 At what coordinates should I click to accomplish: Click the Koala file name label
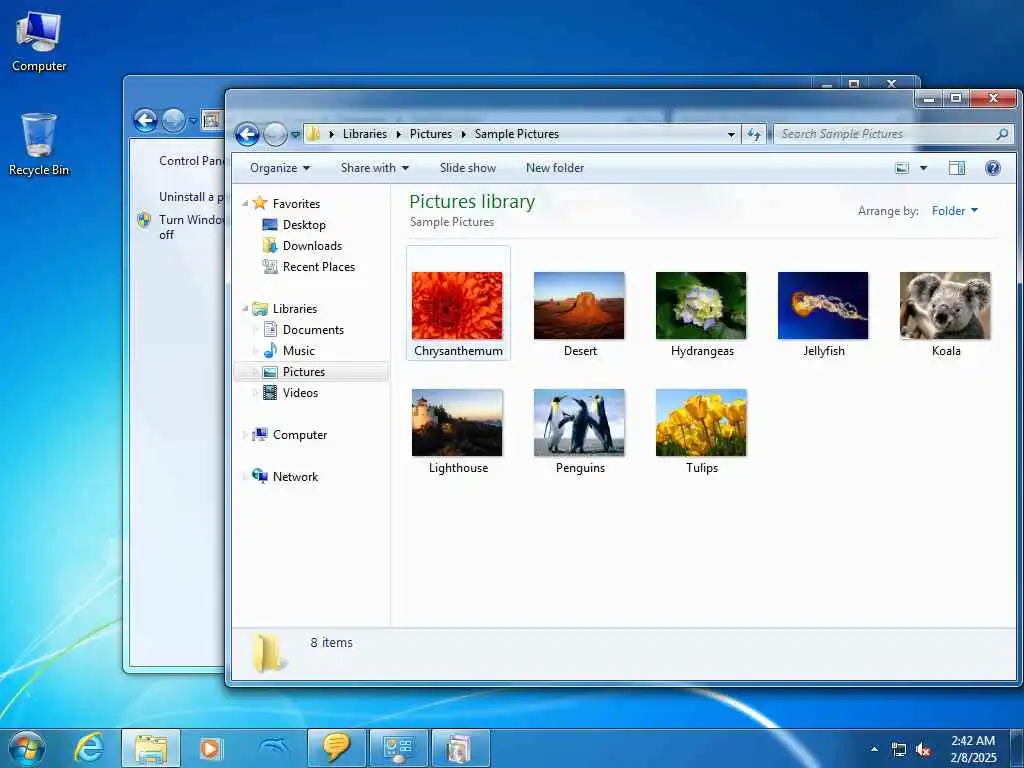coord(946,351)
